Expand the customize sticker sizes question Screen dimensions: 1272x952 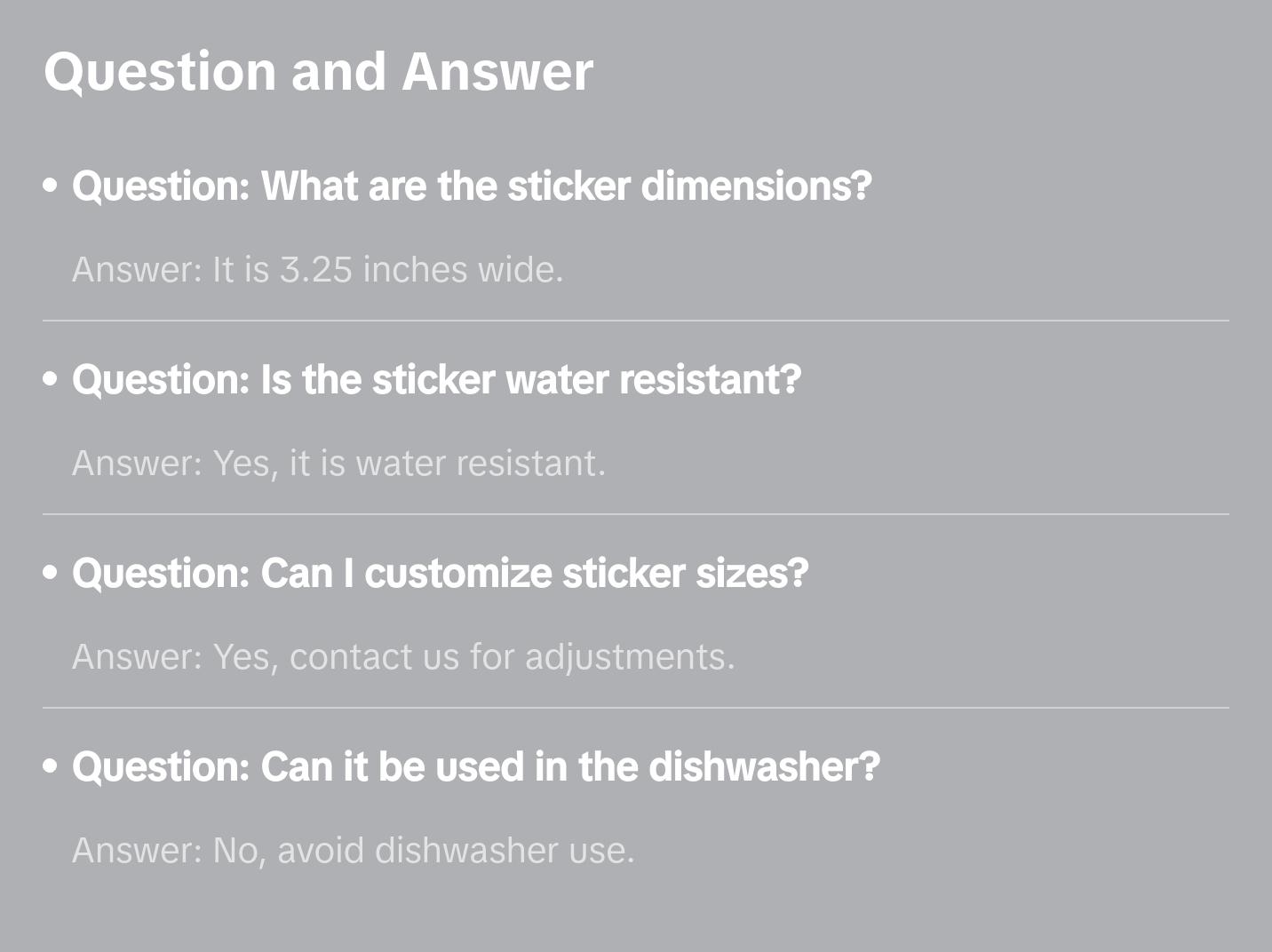pyautogui.click(x=440, y=574)
